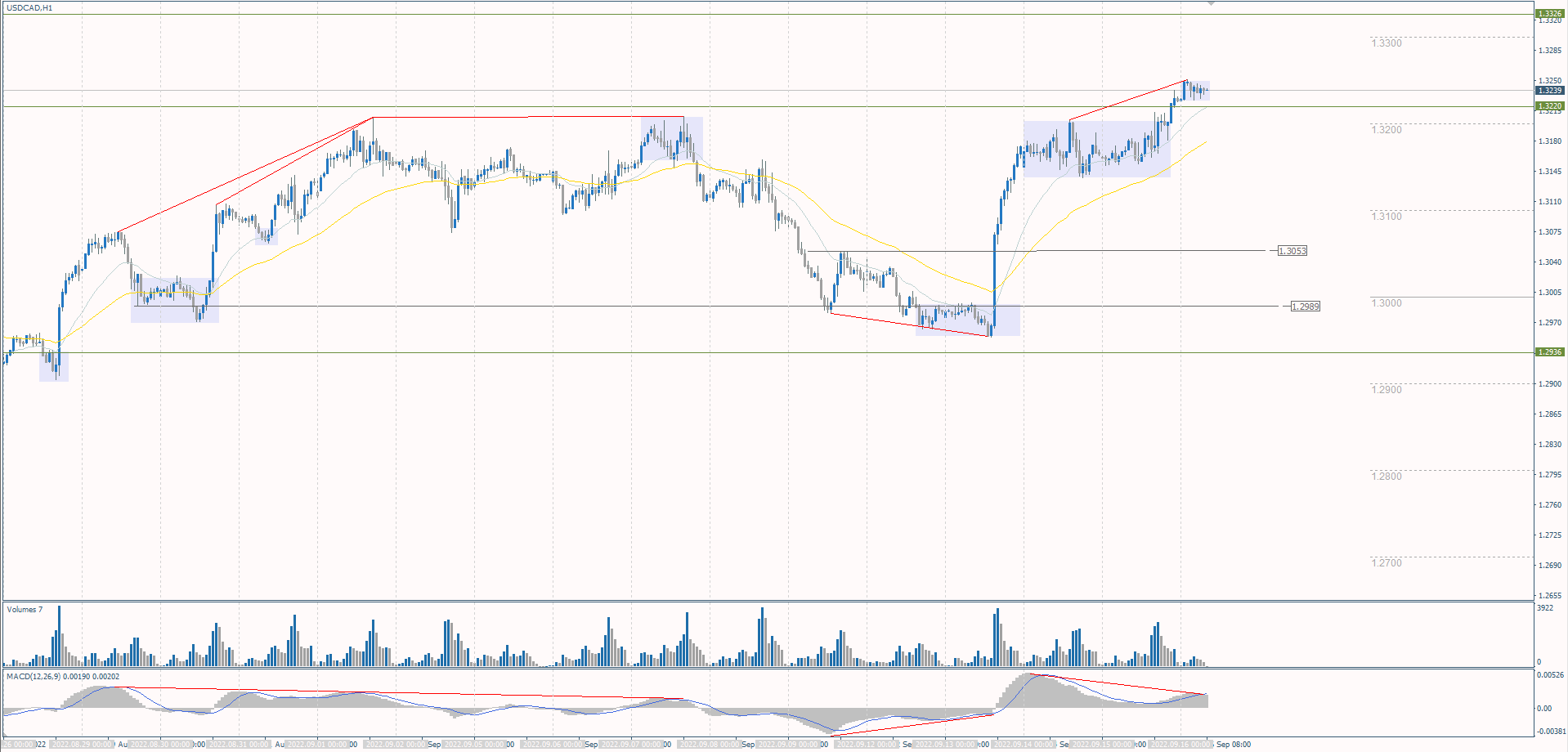This screenshot has width=1568, height=752.
Task: Click 1.3040 on the price axis
Action: [x=1550, y=262]
